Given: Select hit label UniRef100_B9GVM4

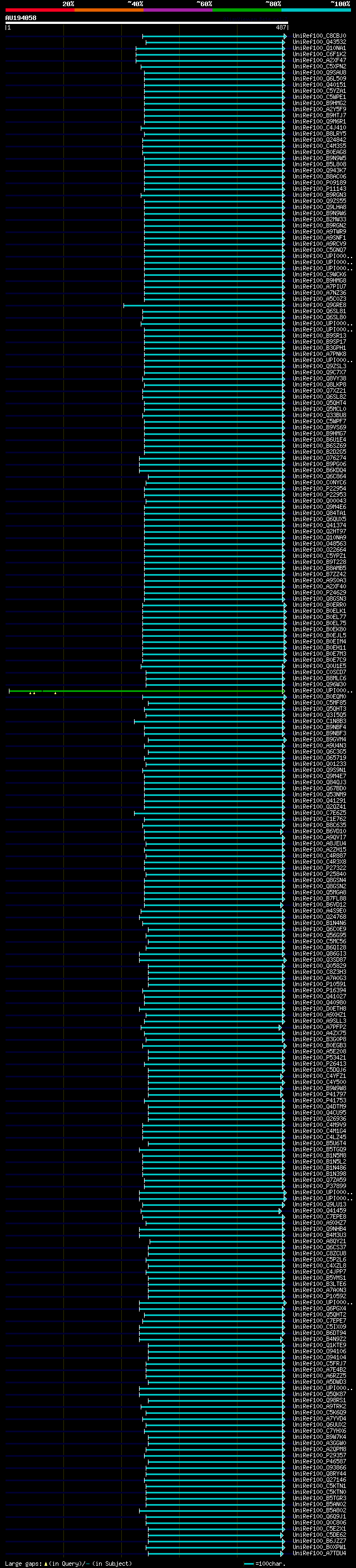Looking at the screenshot, I should tap(319, 740).
